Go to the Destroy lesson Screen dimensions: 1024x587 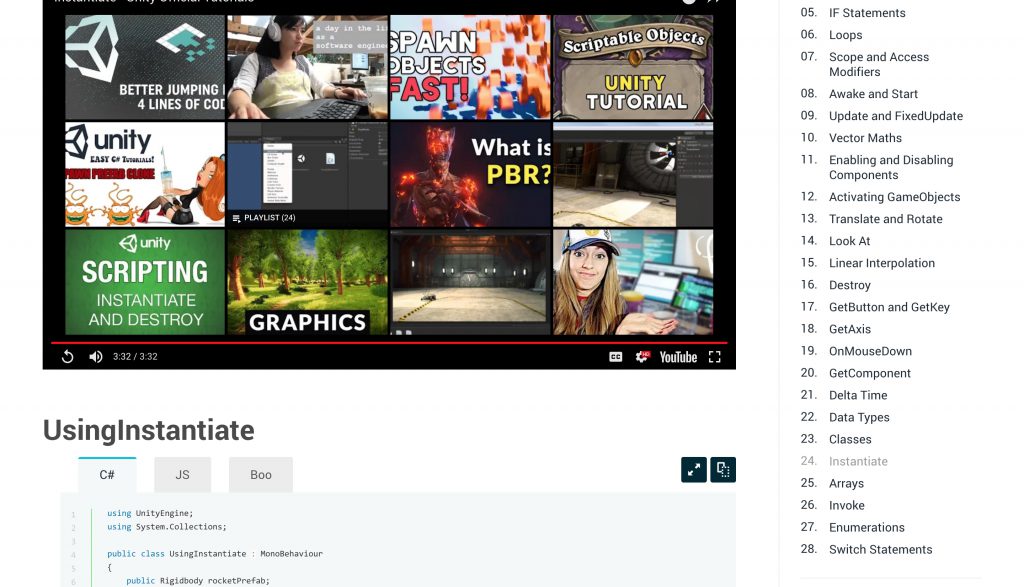click(850, 285)
